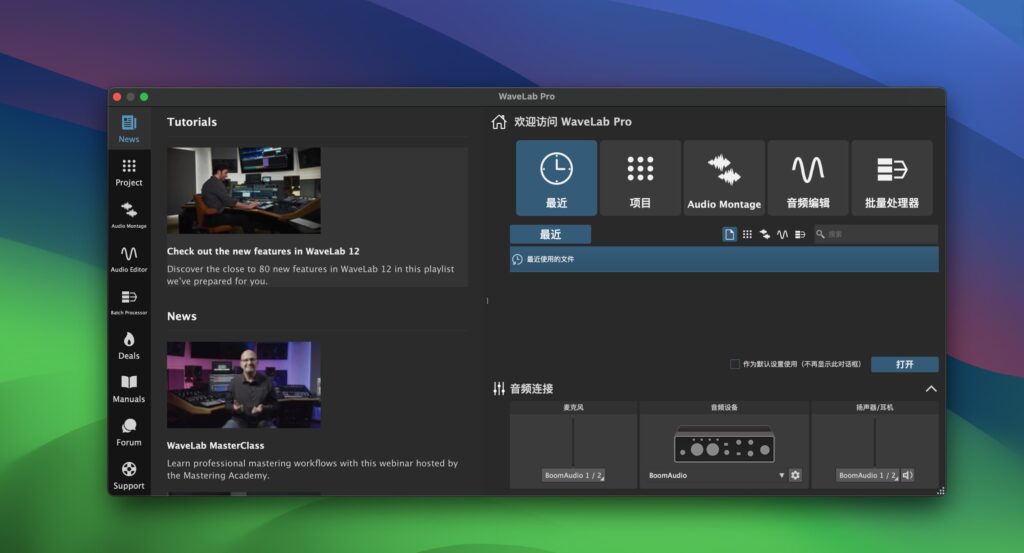Select the 最近 clock tile
This screenshot has height=553, width=1024.
pyautogui.click(x=556, y=178)
